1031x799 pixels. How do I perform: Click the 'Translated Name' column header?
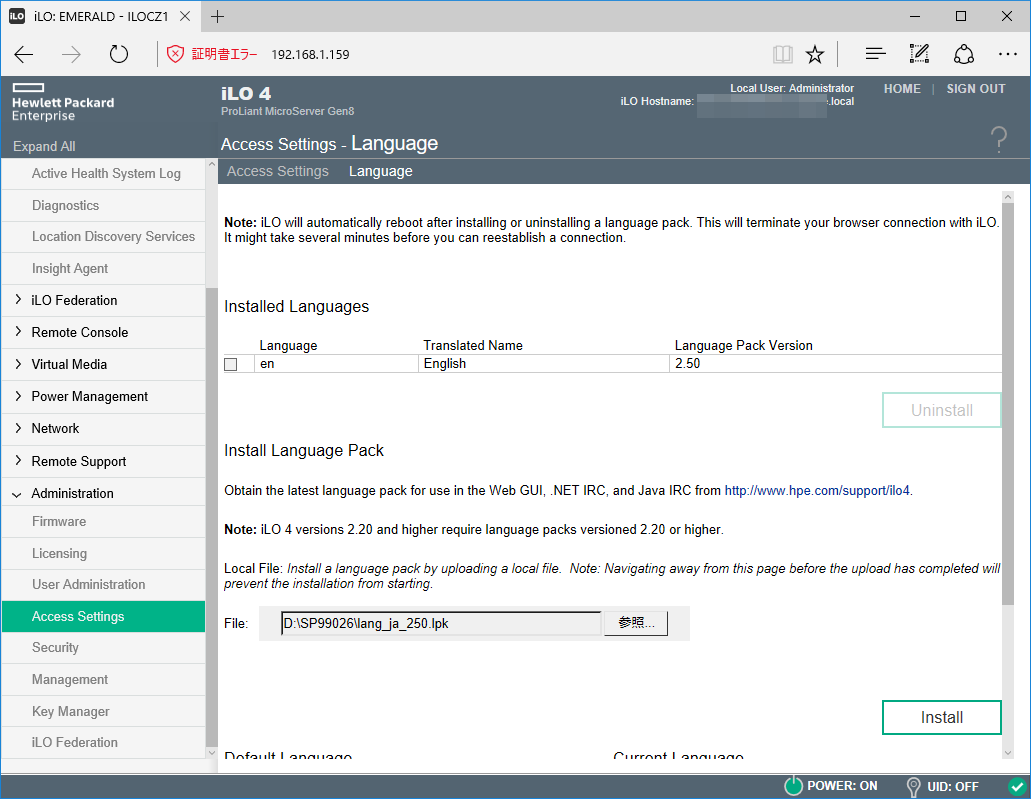pyautogui.click(x=473, y=345)
